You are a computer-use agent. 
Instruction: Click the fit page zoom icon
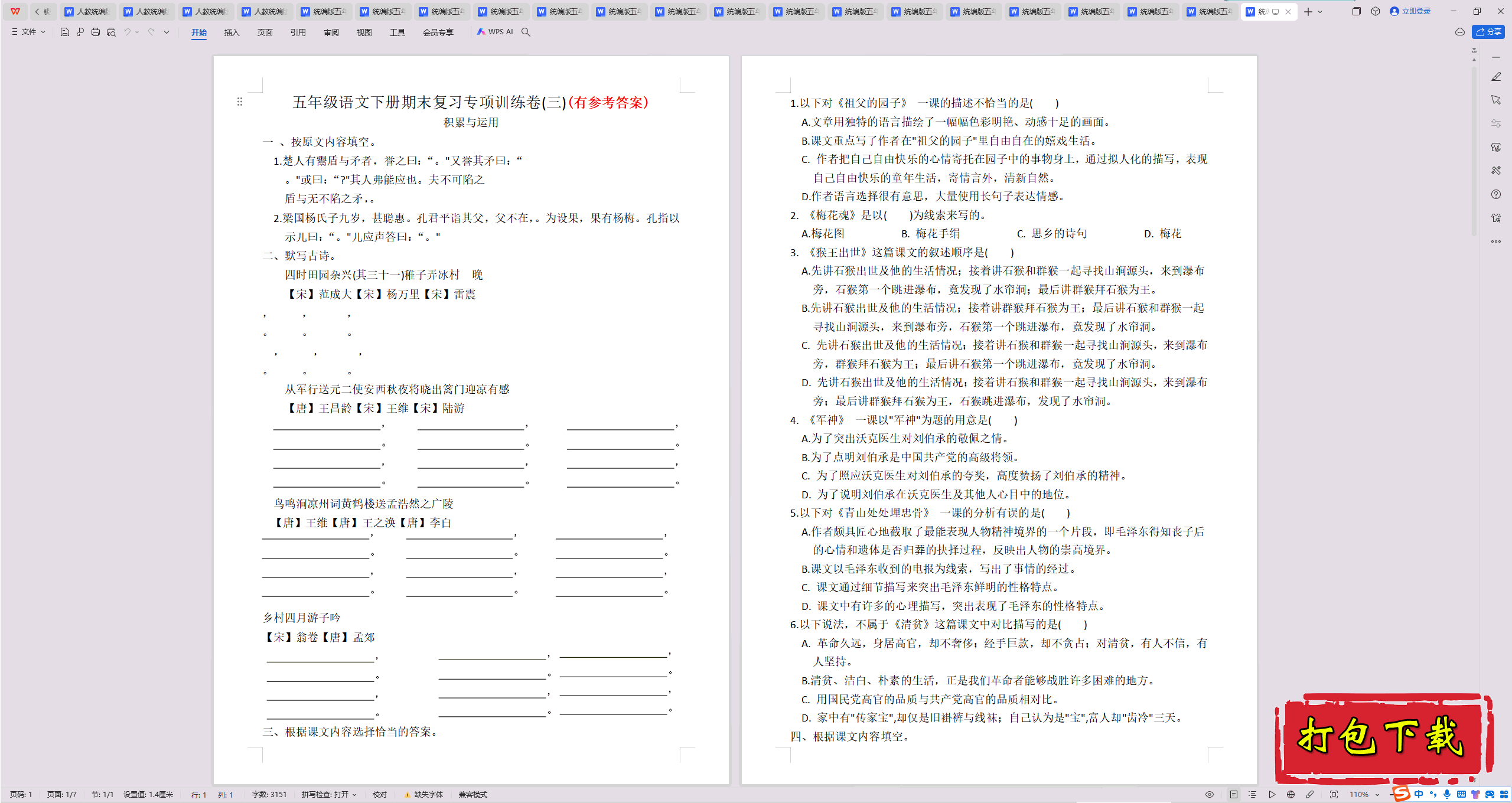(1334, 795)
